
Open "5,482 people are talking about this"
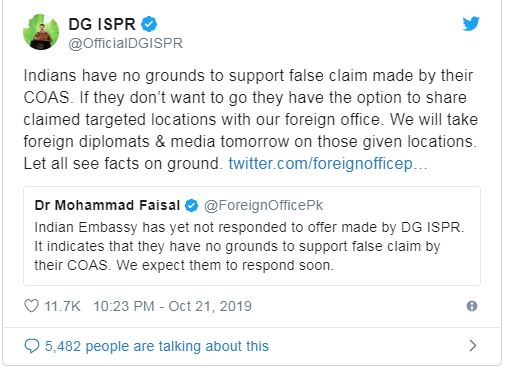[x=157, y=346]
